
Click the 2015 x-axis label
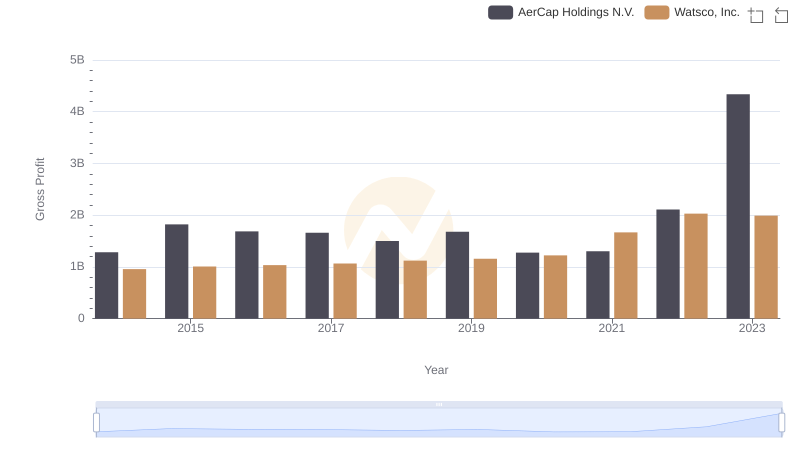pyautogui.click(x=190, y=328)
